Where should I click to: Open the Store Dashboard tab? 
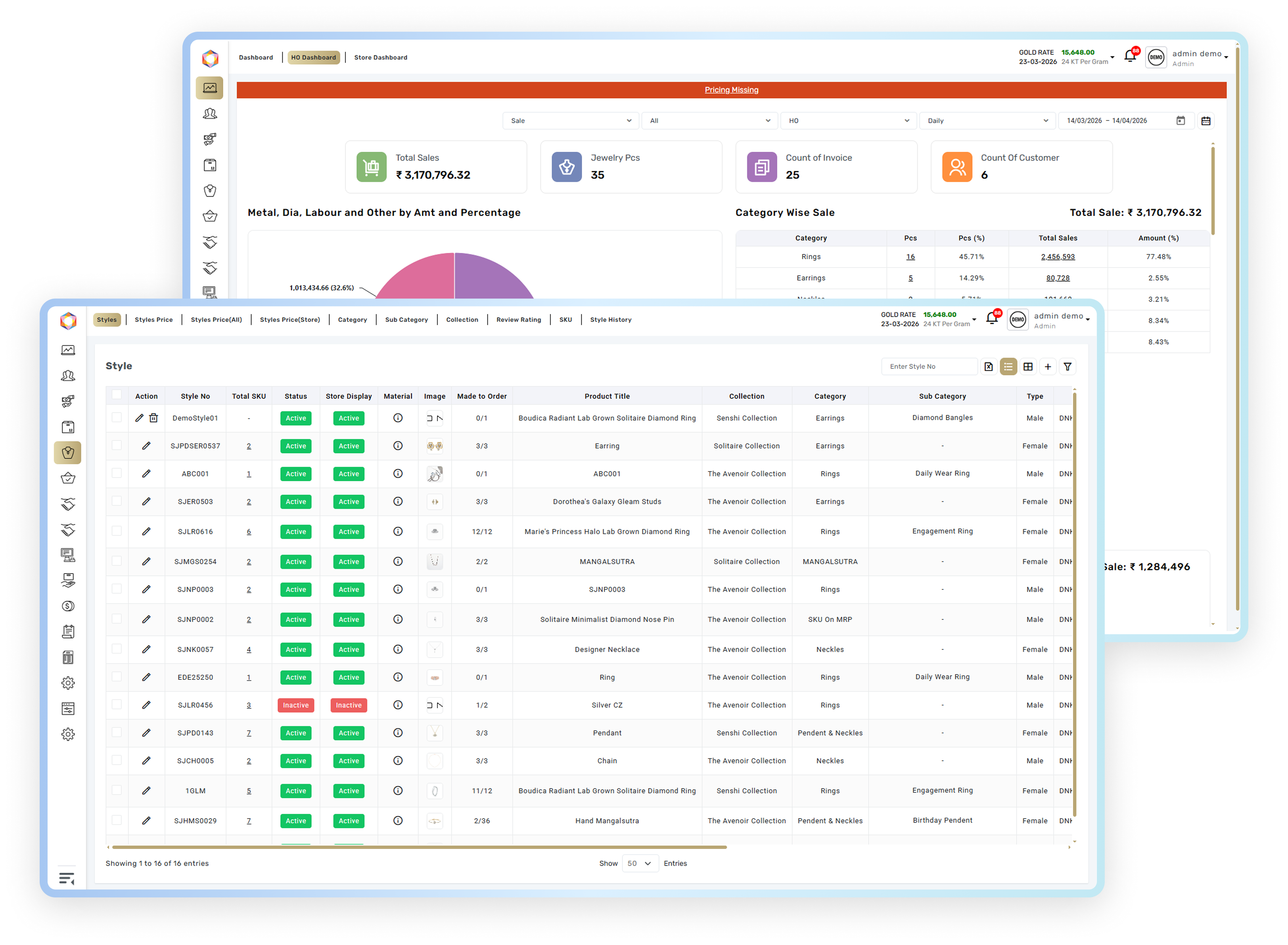click(381, 57)
